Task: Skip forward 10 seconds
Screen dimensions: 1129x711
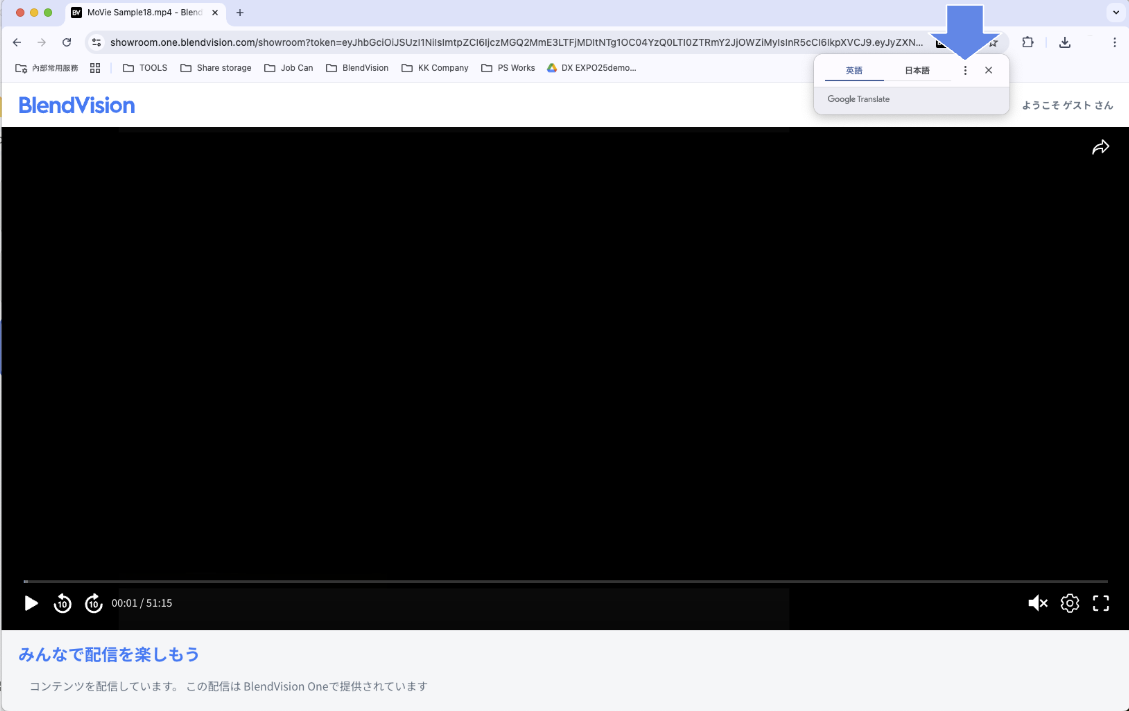Action: [94, 603]
